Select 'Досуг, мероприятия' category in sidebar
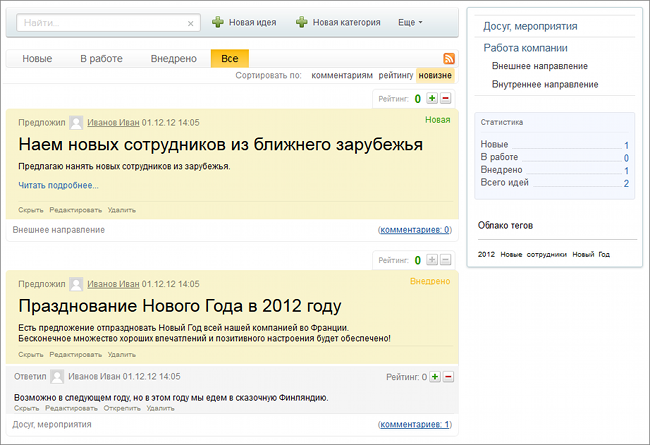Screen dimensions: 650x445 (x=529, y=26)
